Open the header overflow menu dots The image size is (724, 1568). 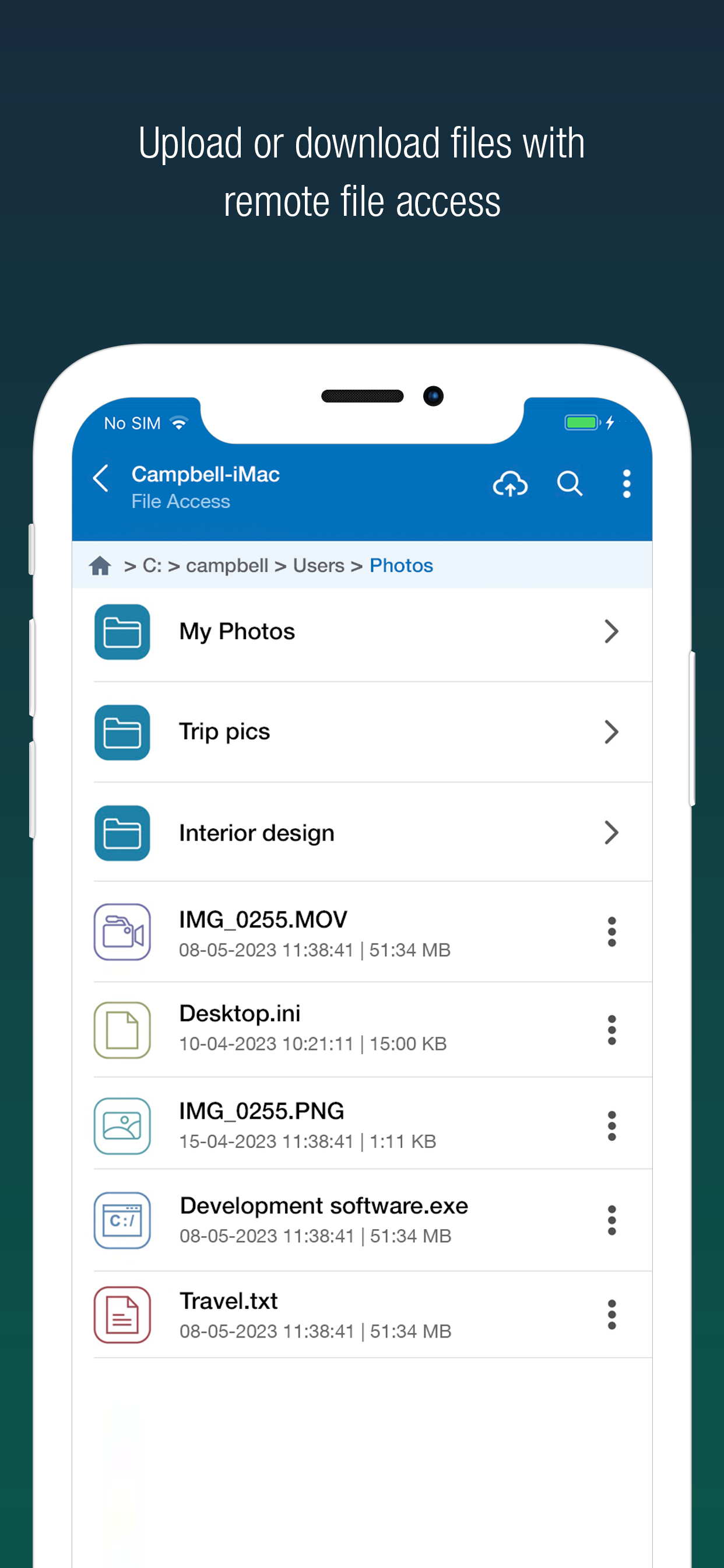pos(627,484)
